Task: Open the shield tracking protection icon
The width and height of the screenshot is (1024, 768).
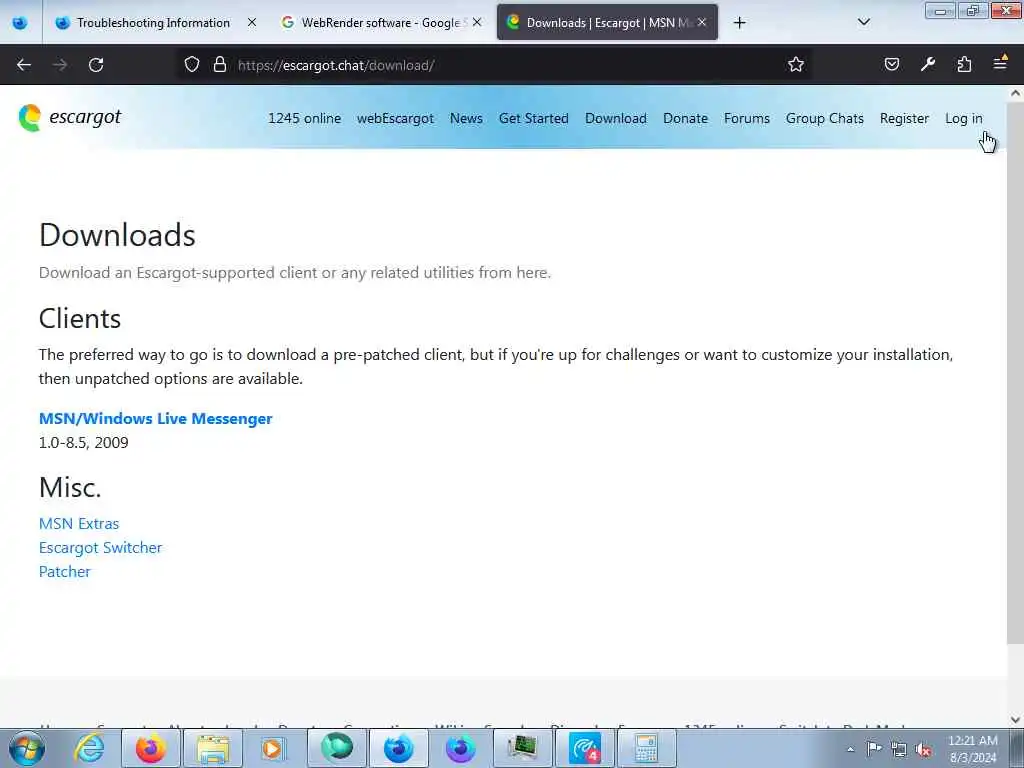Action: [x=191, y=64]
